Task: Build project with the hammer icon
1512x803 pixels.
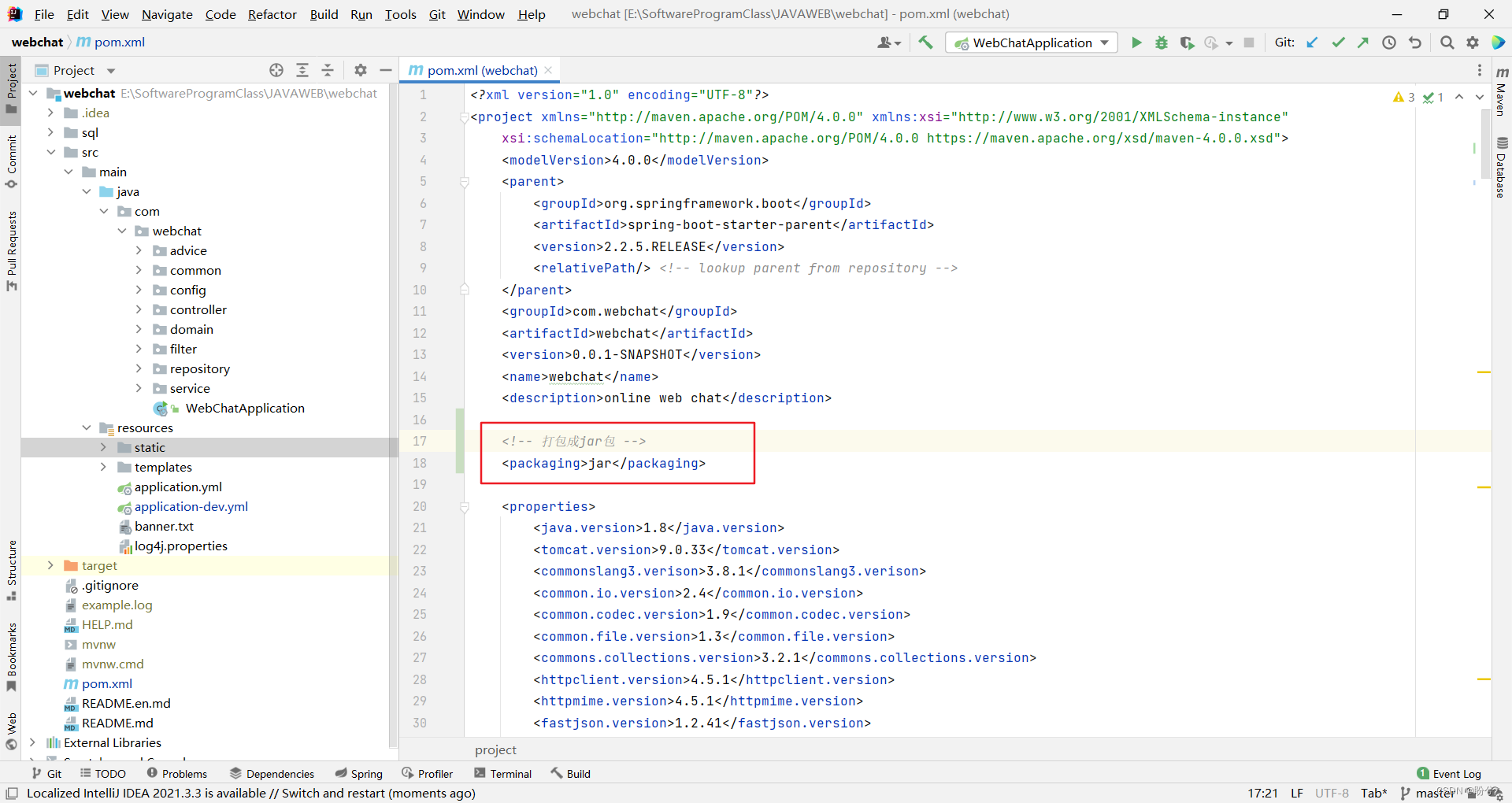Action: pyautogui.click(x=926, y=43)
